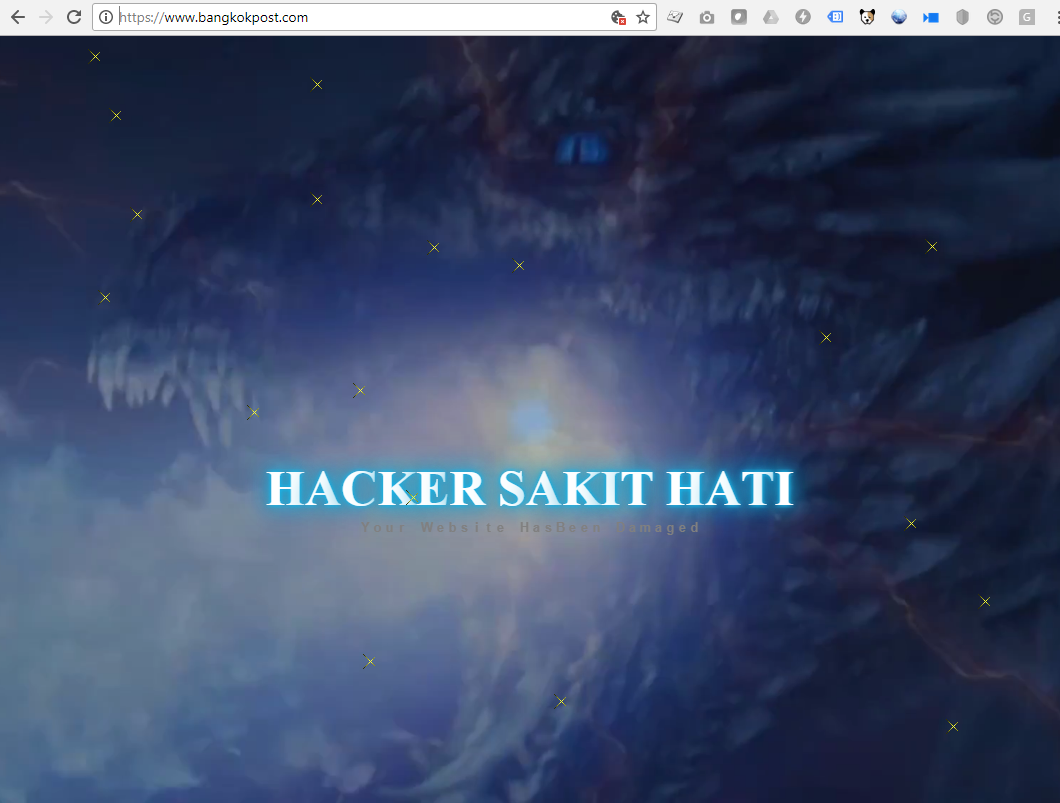The height and width of the screenshot is (803, 1060).
Task: Open the blue globe extension
Action: (898, 17)
